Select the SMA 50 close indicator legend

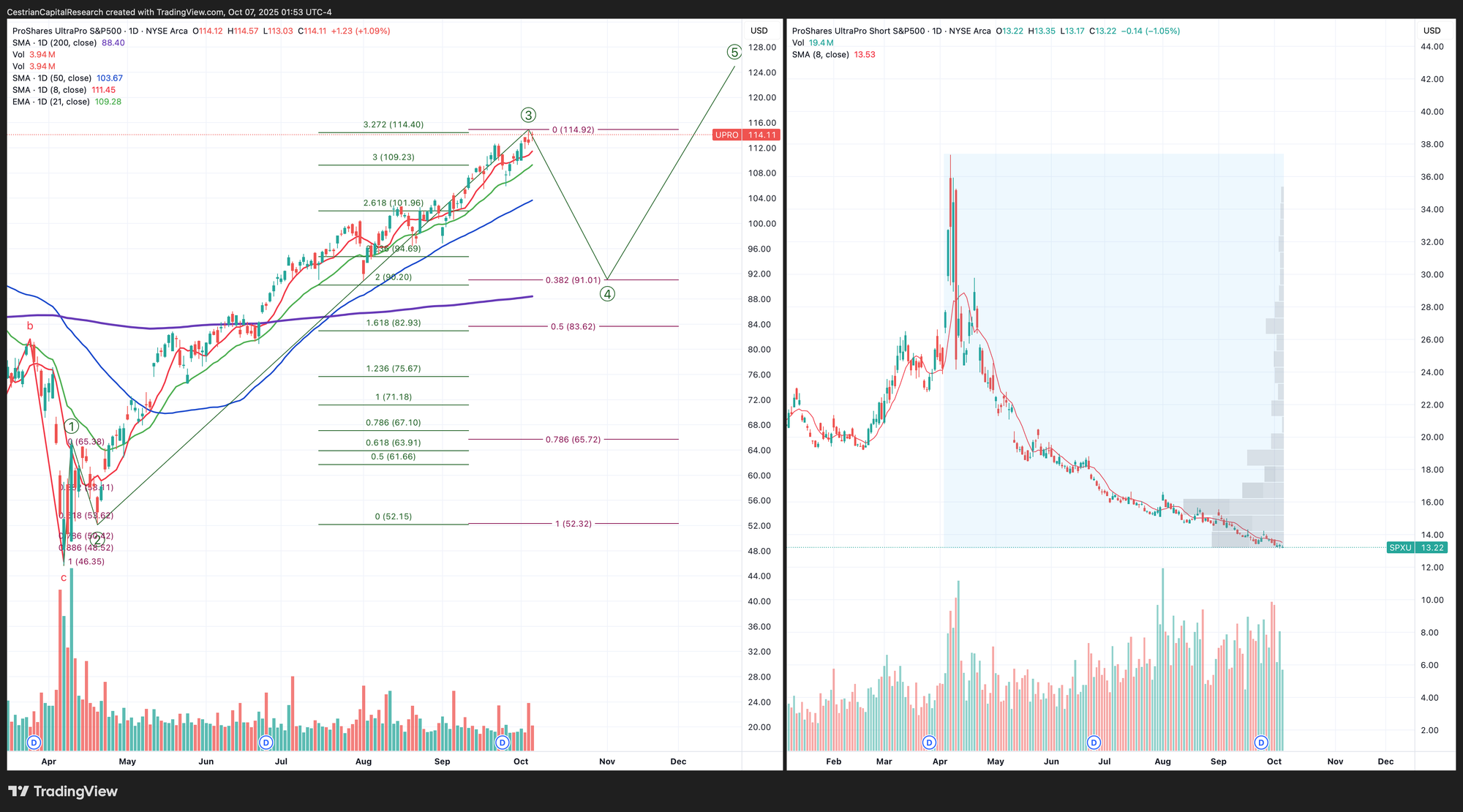coord(53,78)
